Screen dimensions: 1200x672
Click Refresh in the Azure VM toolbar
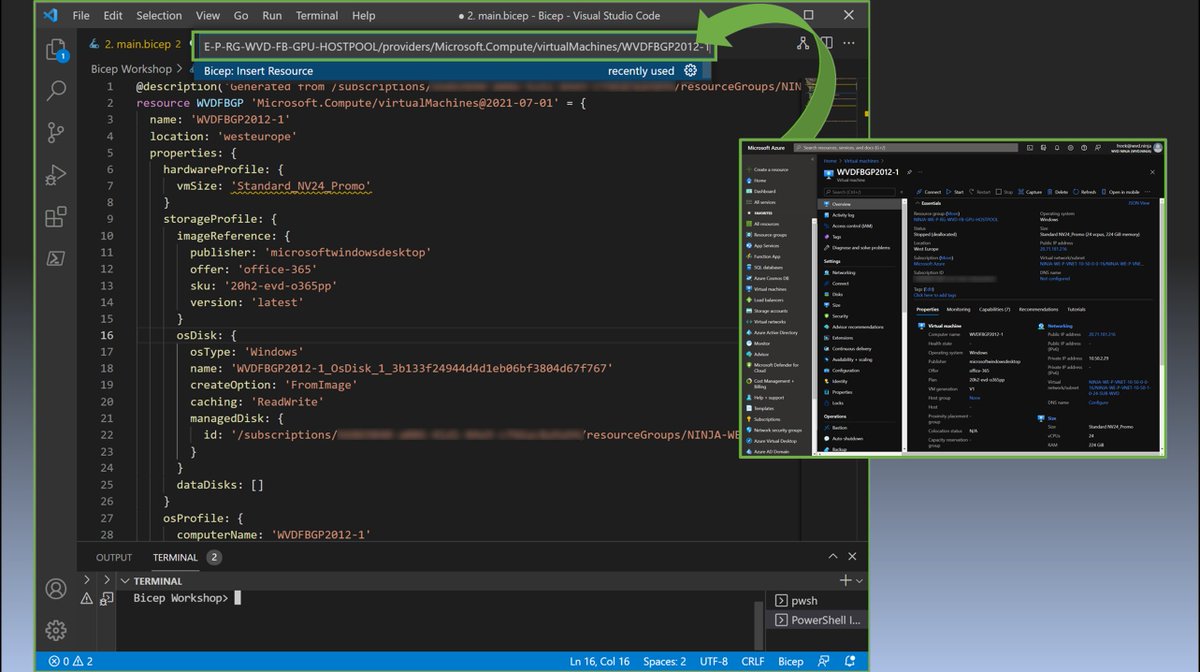1084,192
